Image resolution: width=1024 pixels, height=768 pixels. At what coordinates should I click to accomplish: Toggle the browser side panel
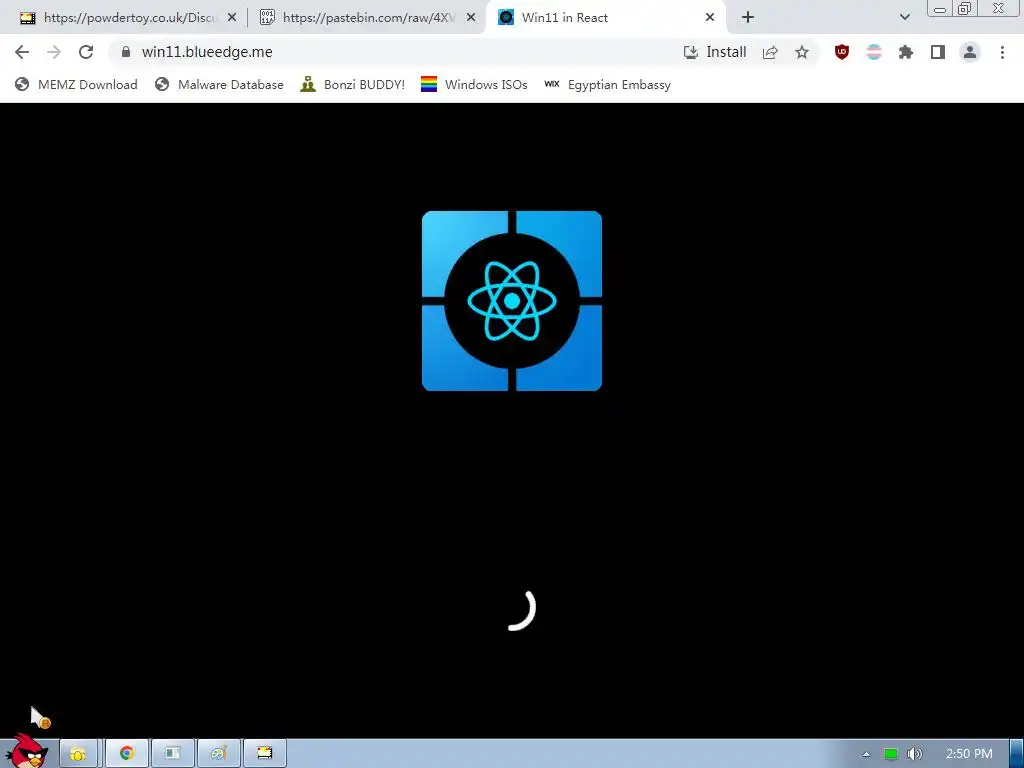pos(938,52)
